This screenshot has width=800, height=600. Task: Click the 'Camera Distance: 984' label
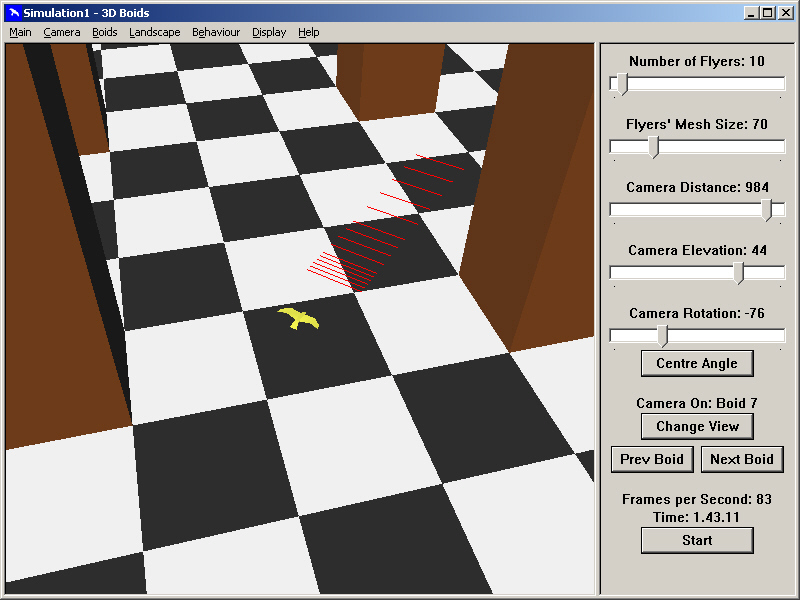pyautogui.click(x=697, y=187)
